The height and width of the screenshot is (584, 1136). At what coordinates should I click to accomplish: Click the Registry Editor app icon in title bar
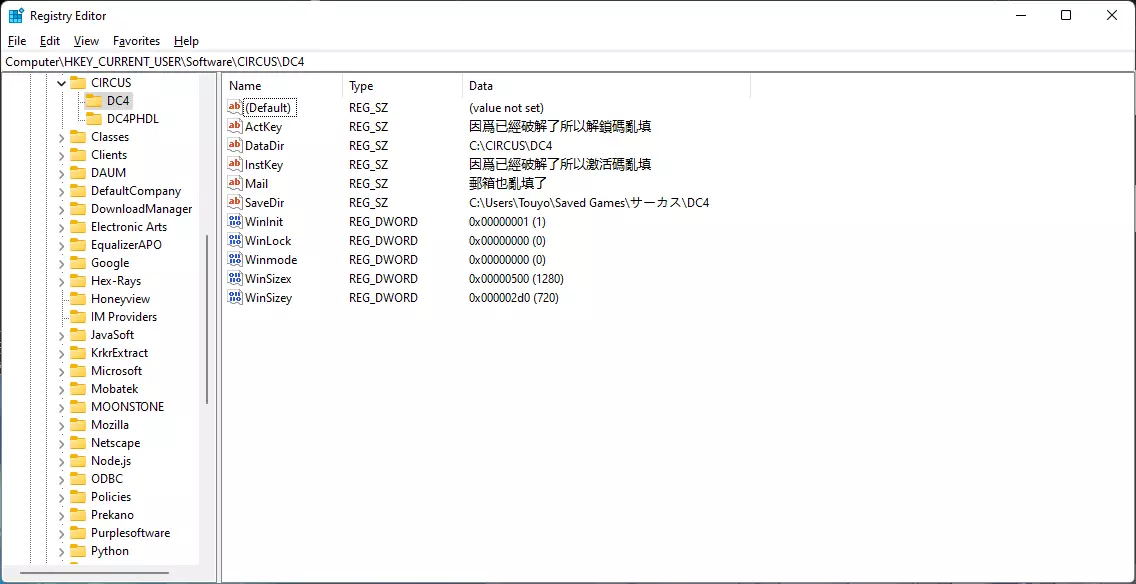(17, 16)
